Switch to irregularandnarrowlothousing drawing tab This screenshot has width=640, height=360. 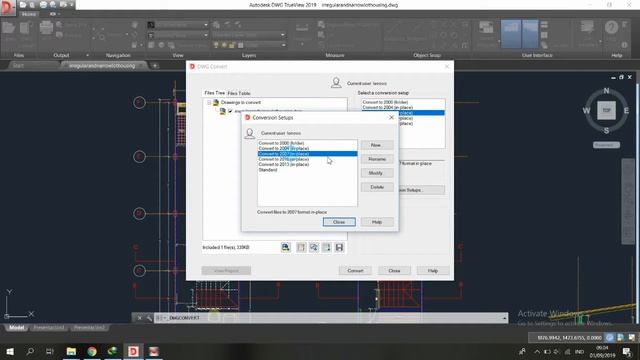(x=102, y=65)
